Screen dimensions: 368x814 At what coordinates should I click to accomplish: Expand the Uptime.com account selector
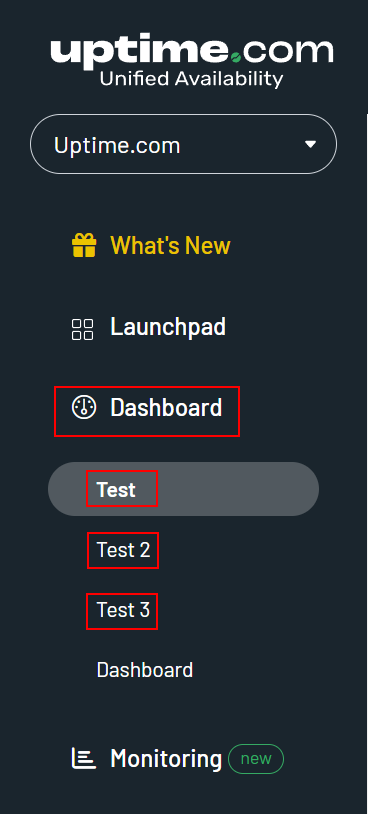point(183,144)
